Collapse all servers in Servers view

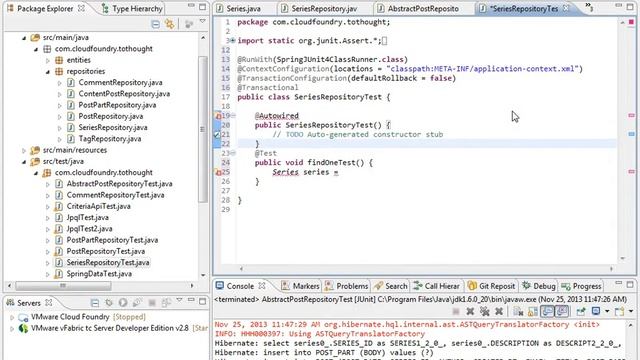95,303
